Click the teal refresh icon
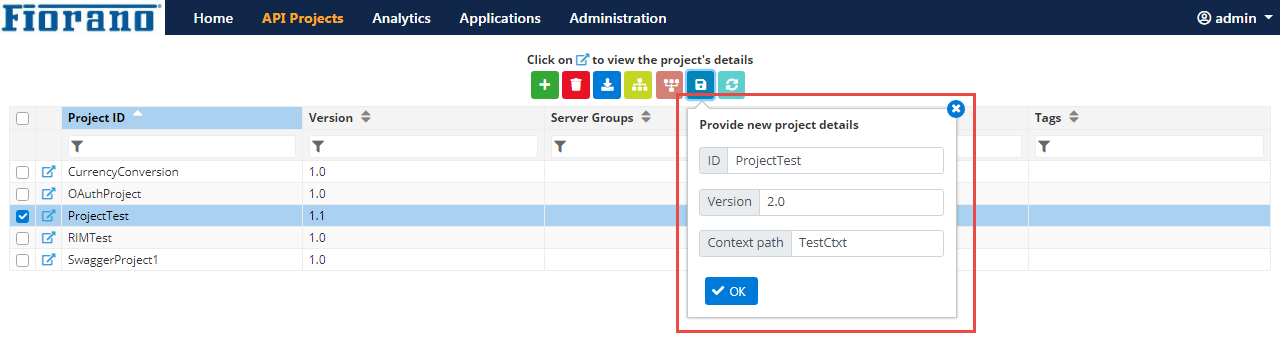This screenshot has width=1280, height=364. (731, 85)
